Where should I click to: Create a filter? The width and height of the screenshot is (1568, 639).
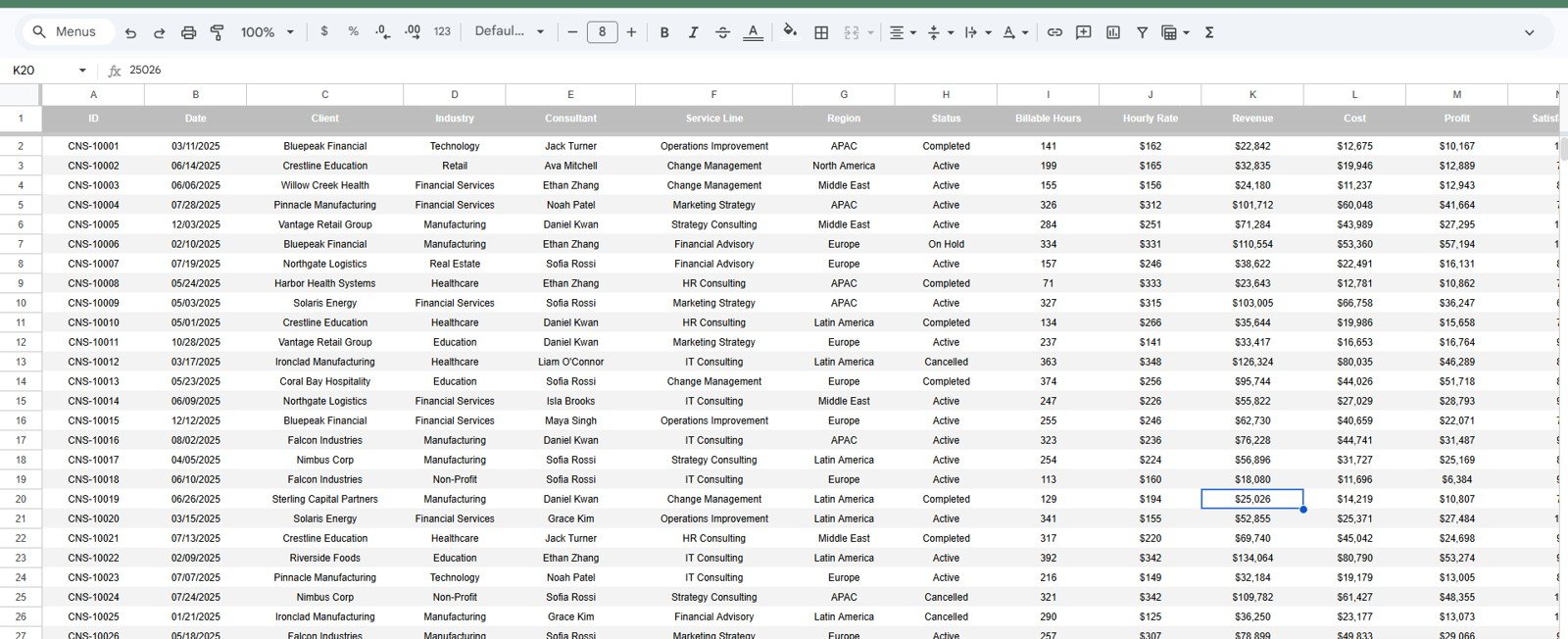pos(1142,32)
